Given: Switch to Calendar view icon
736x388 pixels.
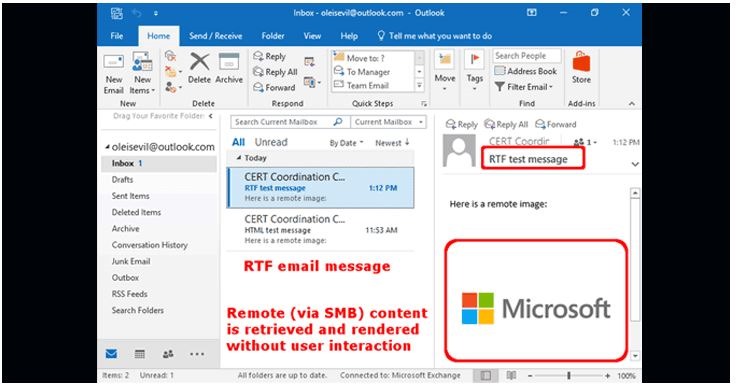Looking at the screenshot, I should (140, 354).
